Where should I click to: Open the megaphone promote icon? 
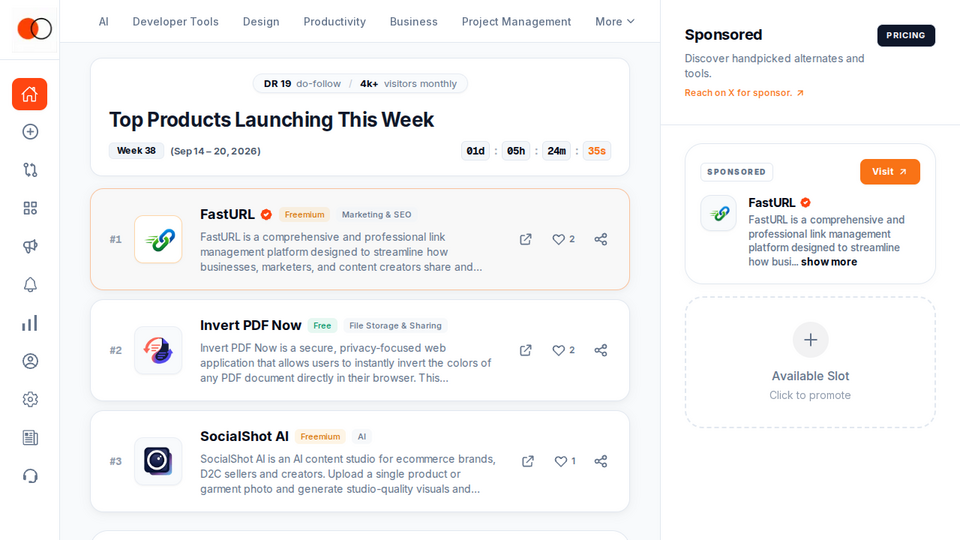(30, 246)
